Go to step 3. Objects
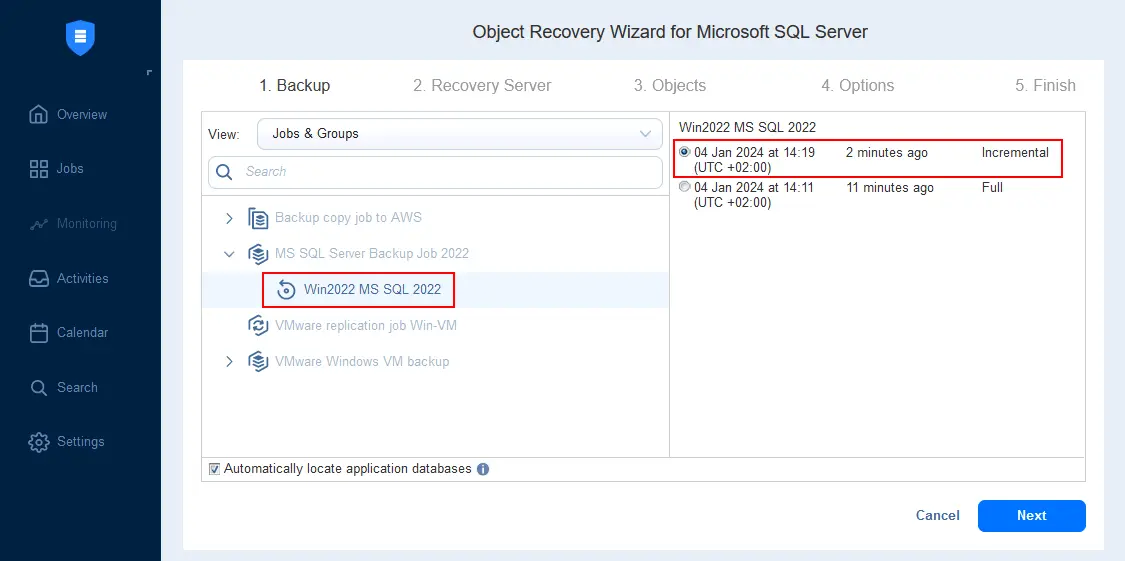 (x=669, y=85)
